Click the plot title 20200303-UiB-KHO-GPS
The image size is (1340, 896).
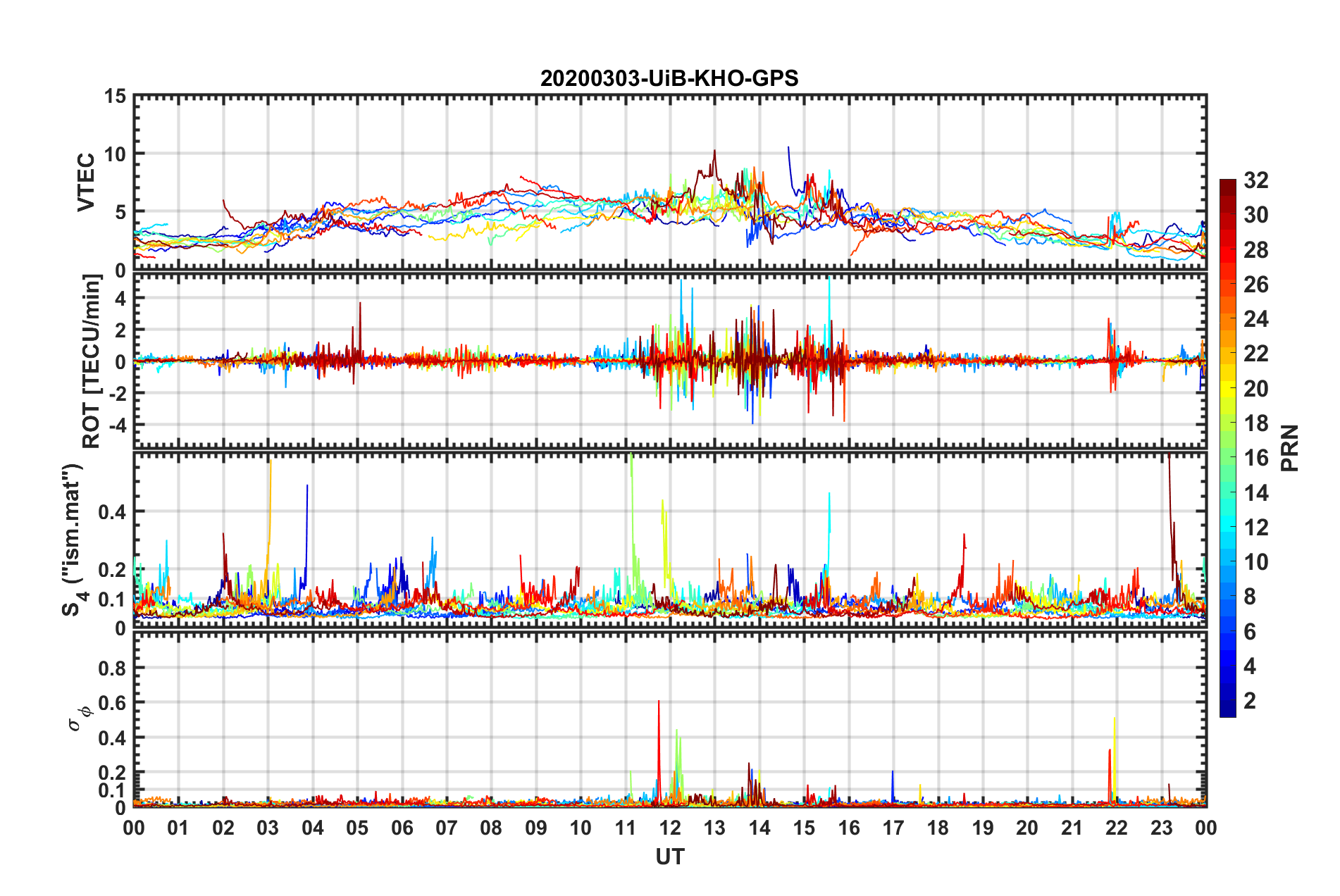click(x=669, y=78)
